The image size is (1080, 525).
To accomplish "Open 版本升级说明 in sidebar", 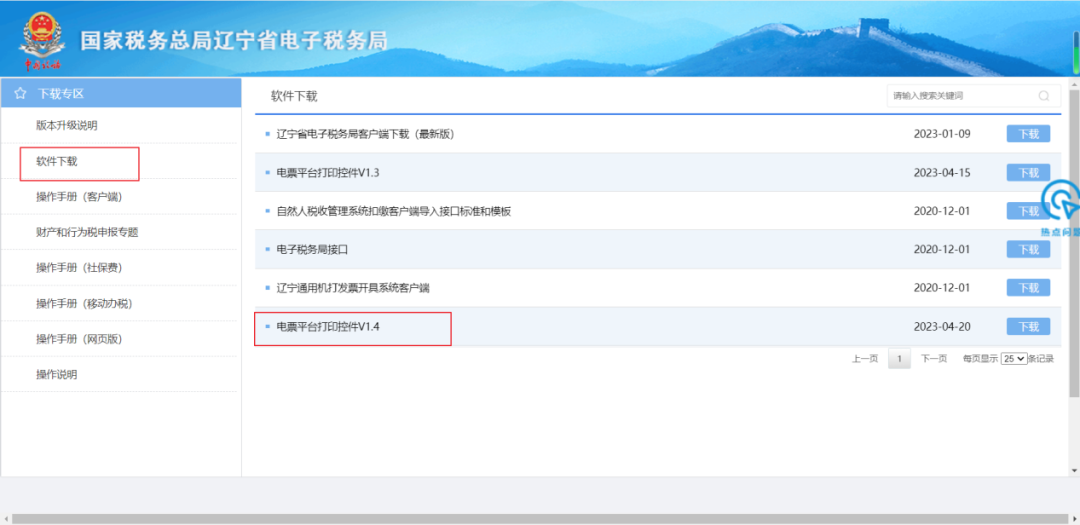I will pos(67,125).
